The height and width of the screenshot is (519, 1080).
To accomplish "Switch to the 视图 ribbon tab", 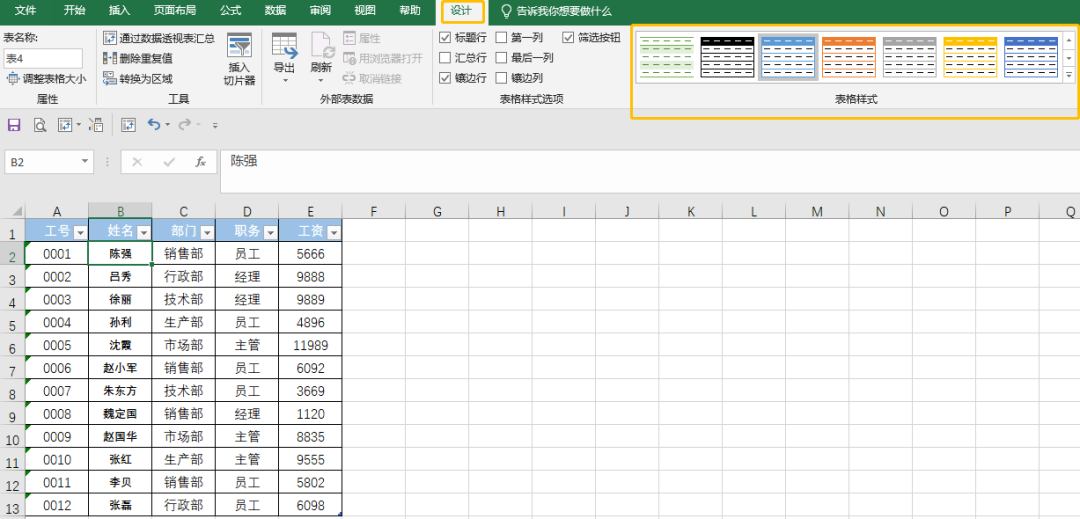I will 365,11.
